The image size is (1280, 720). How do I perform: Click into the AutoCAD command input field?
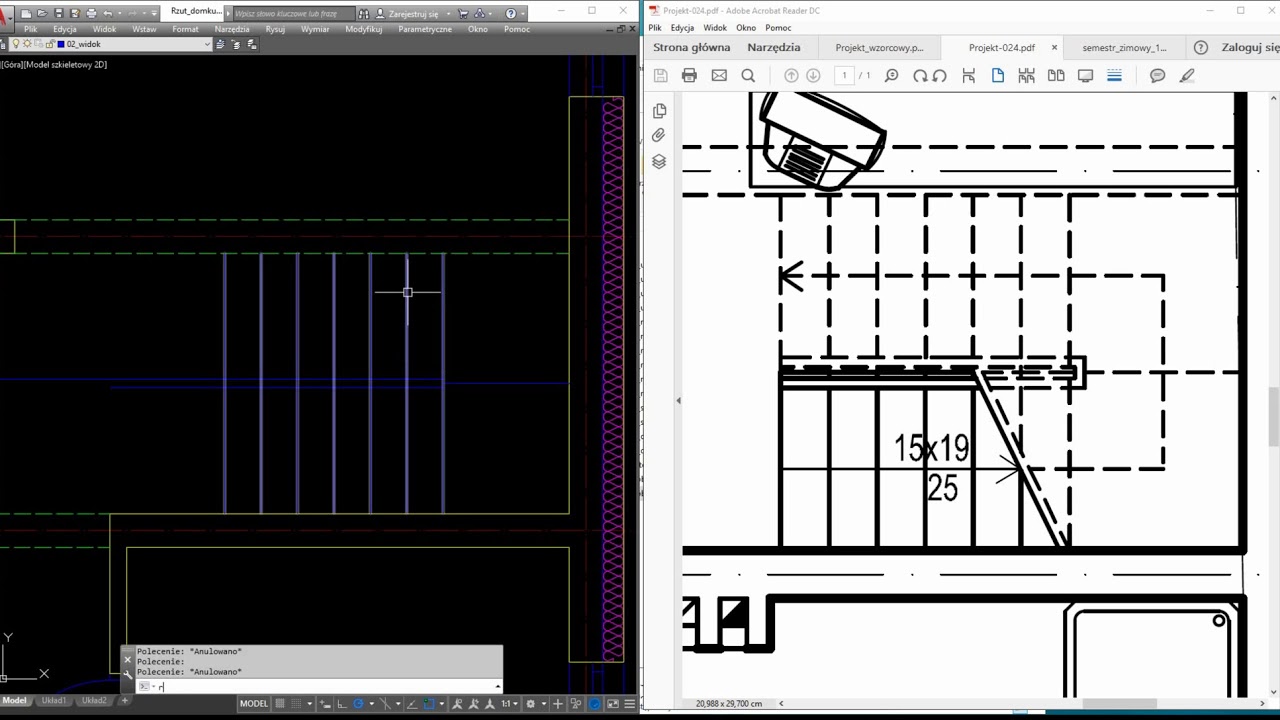(325, 687)
